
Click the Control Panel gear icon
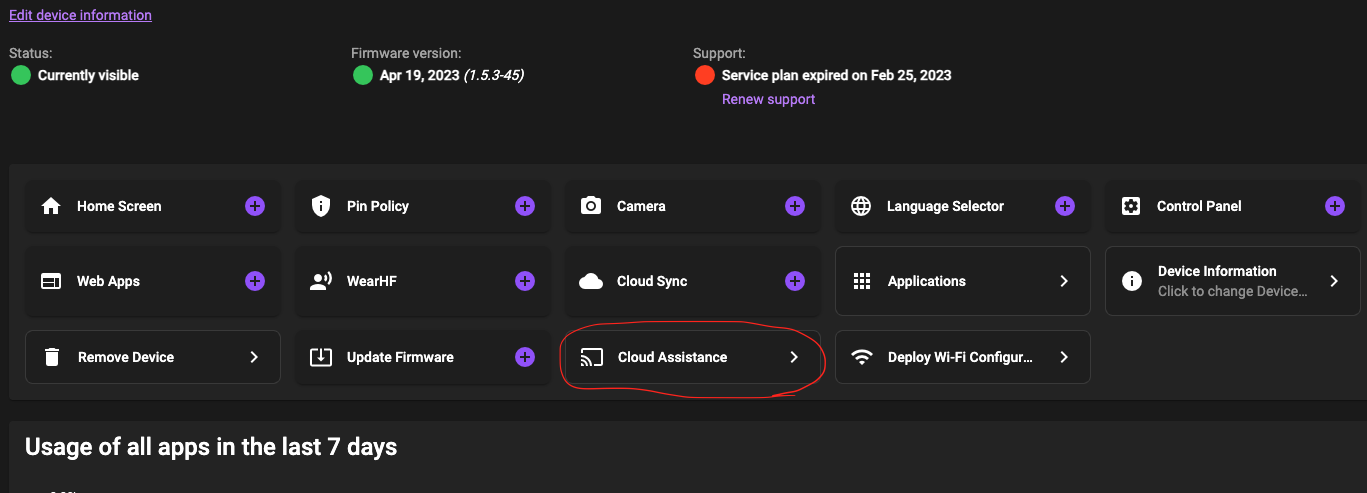tap(1131, 206)
